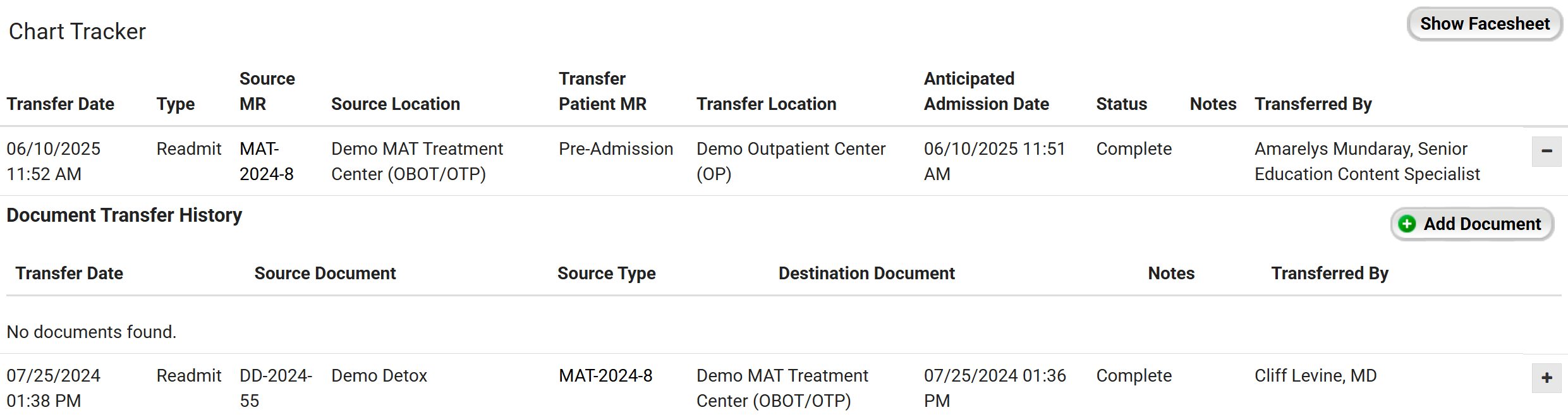The height and width of the screenshot is (417, 1568).
Task: Click the Transfer Location column header
Action: point(766,104)
